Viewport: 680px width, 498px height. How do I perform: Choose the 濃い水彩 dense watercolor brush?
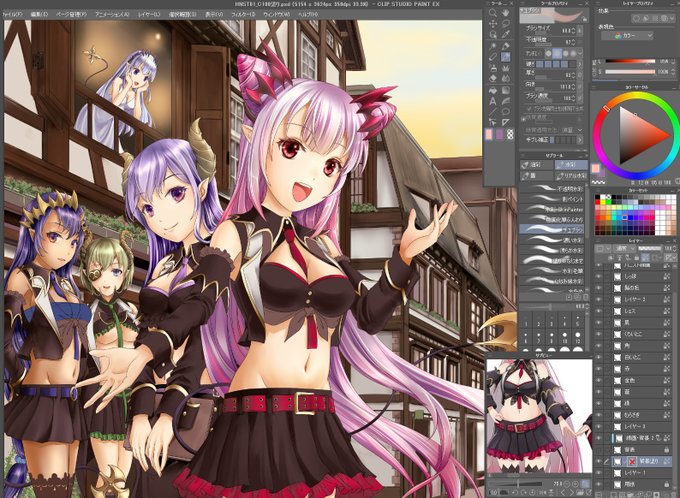coord(552,240)
